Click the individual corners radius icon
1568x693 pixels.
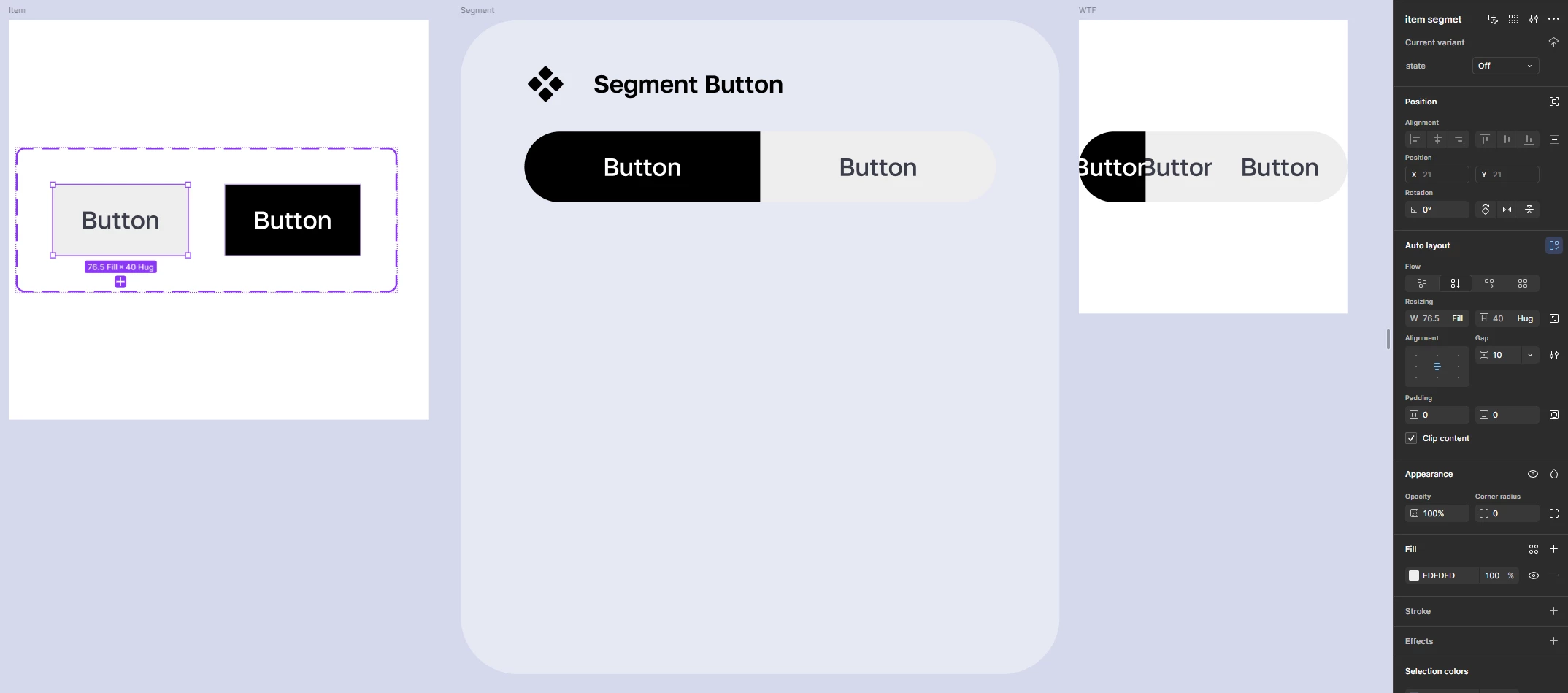tap(1554, 513)
